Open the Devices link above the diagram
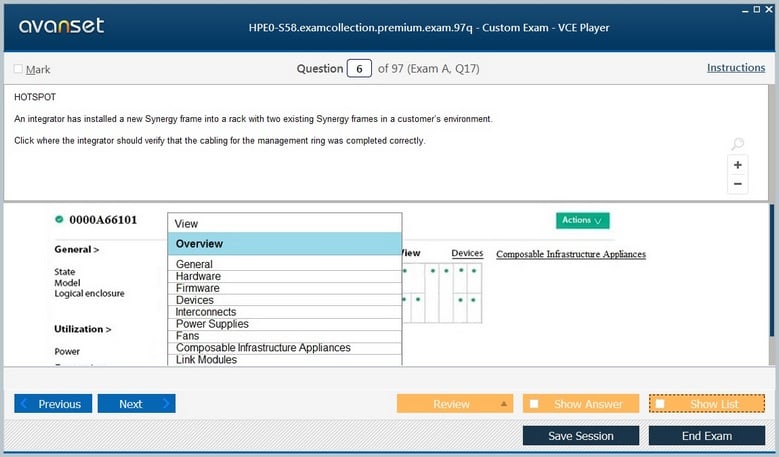779x457 pixels. (x=467, y=253)
